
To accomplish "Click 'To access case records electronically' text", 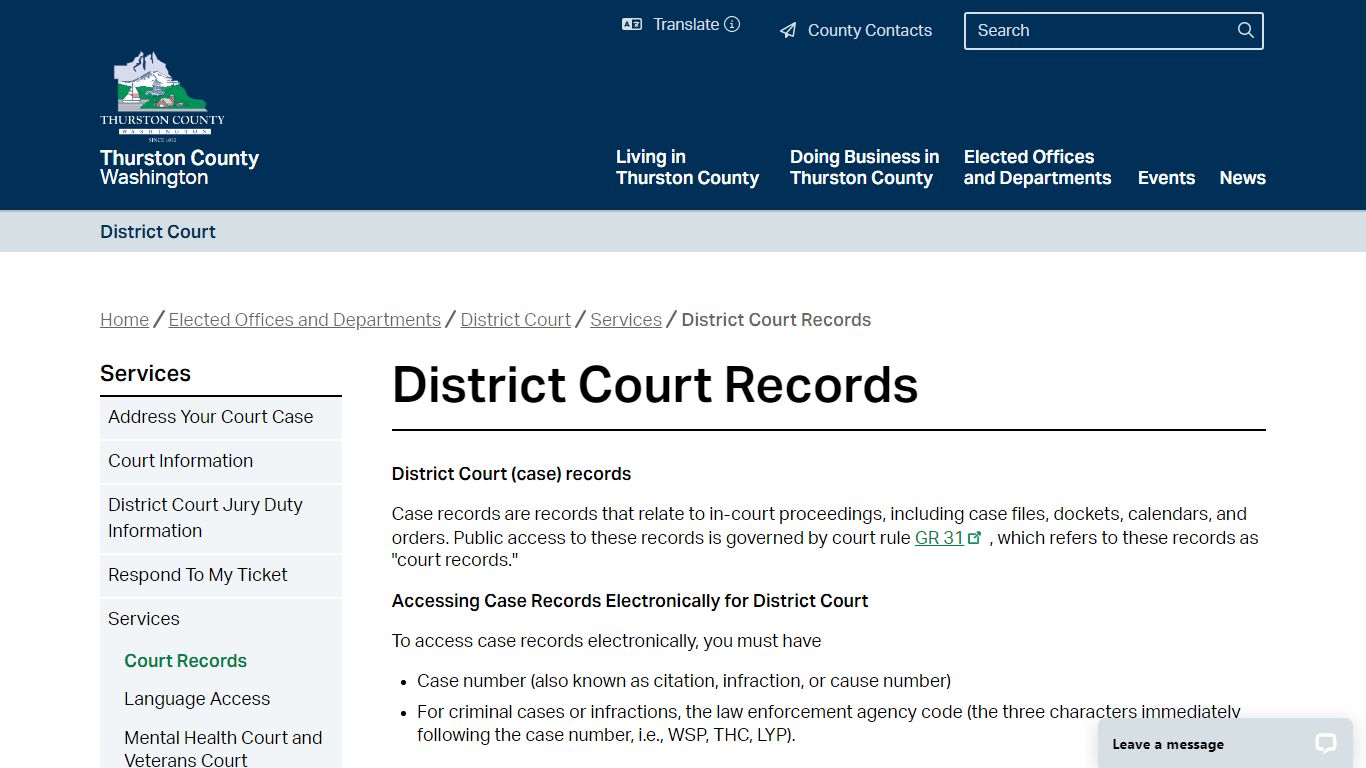I will pyautogui.click(x=607, y=641).
